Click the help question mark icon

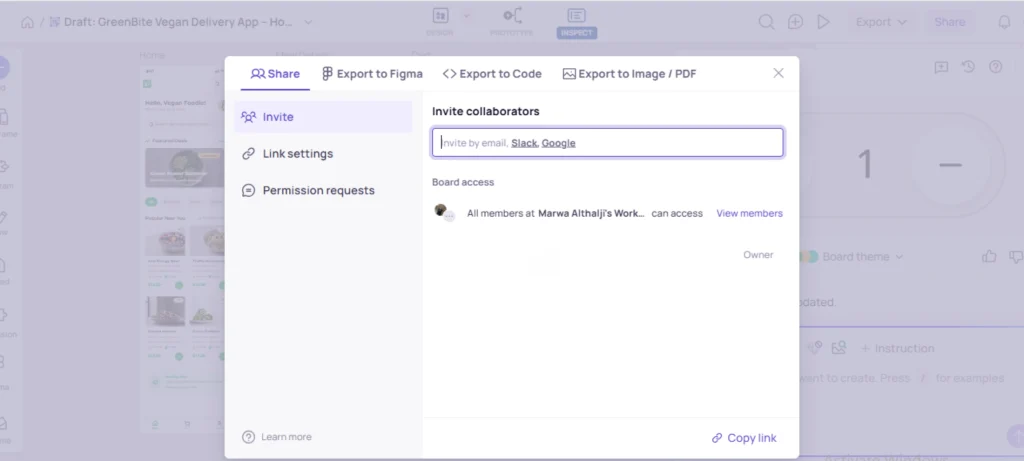click(x=995, y=67)
